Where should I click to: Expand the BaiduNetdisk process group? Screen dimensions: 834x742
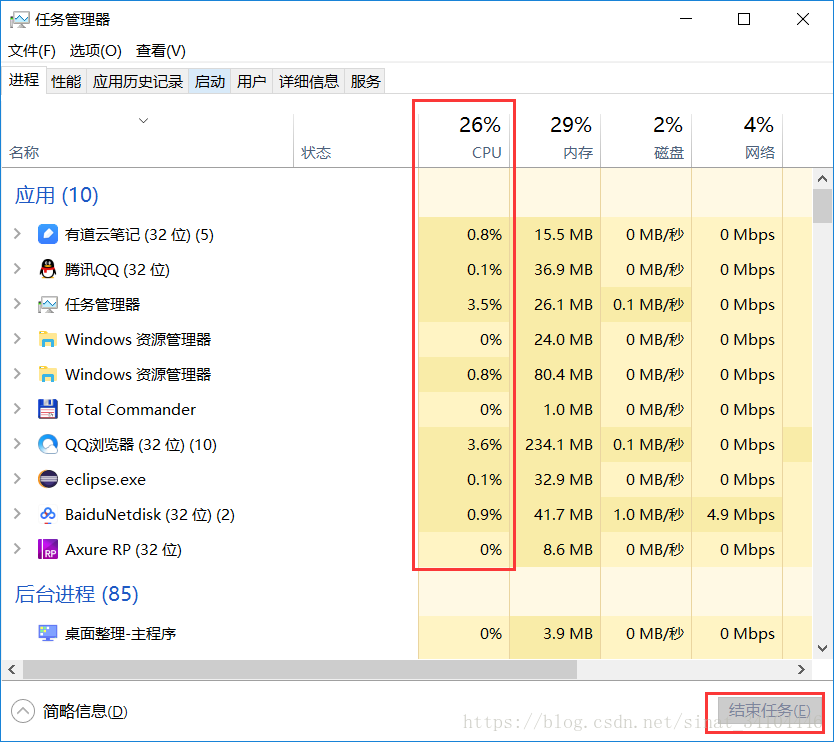[18, 514]
